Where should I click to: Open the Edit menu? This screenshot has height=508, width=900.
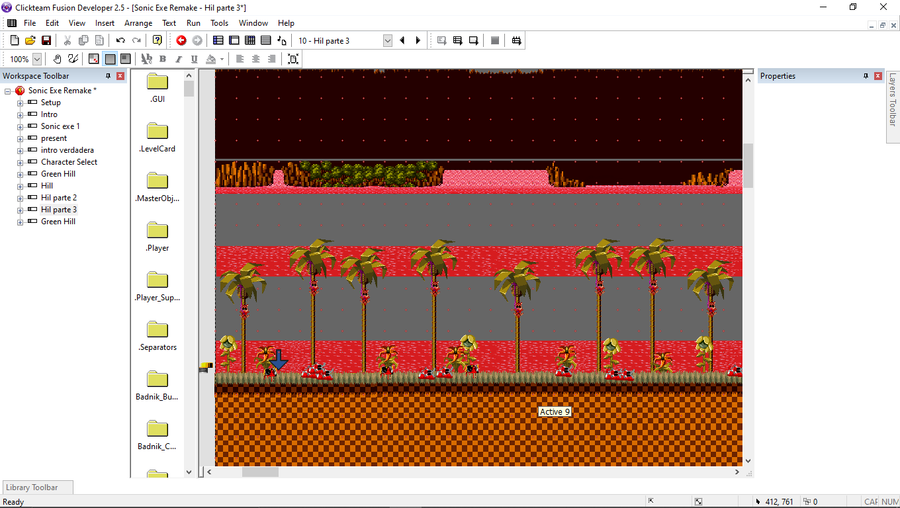[52, 23]
